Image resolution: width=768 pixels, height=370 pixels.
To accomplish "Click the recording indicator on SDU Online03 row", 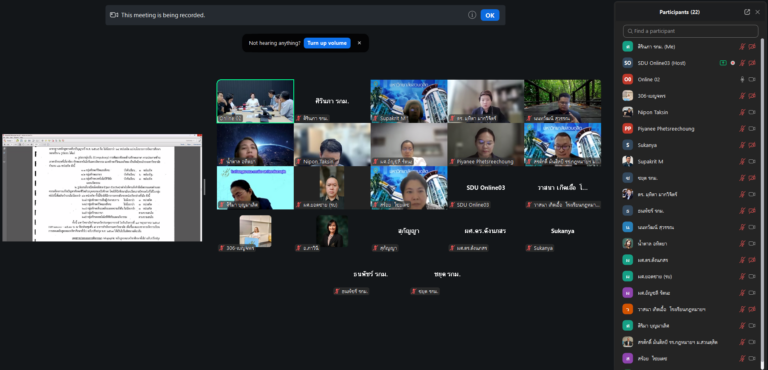I will 733,63.
